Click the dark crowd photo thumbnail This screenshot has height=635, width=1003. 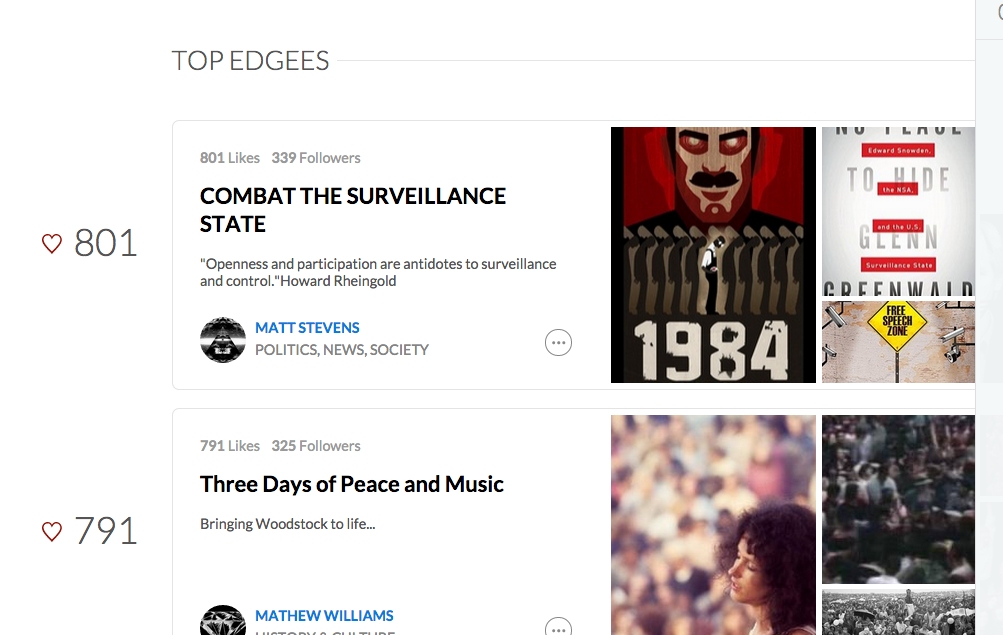(x=898, y=499)
